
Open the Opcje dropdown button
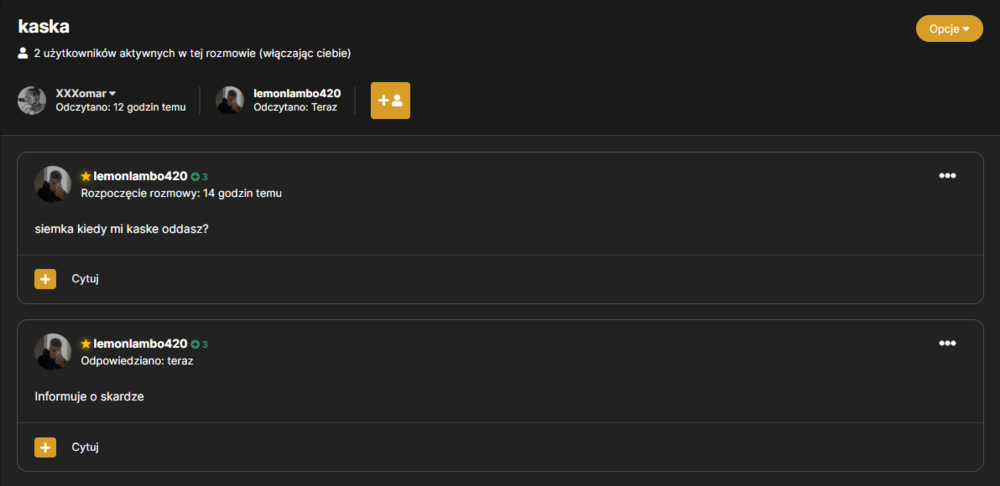[949, 29]
